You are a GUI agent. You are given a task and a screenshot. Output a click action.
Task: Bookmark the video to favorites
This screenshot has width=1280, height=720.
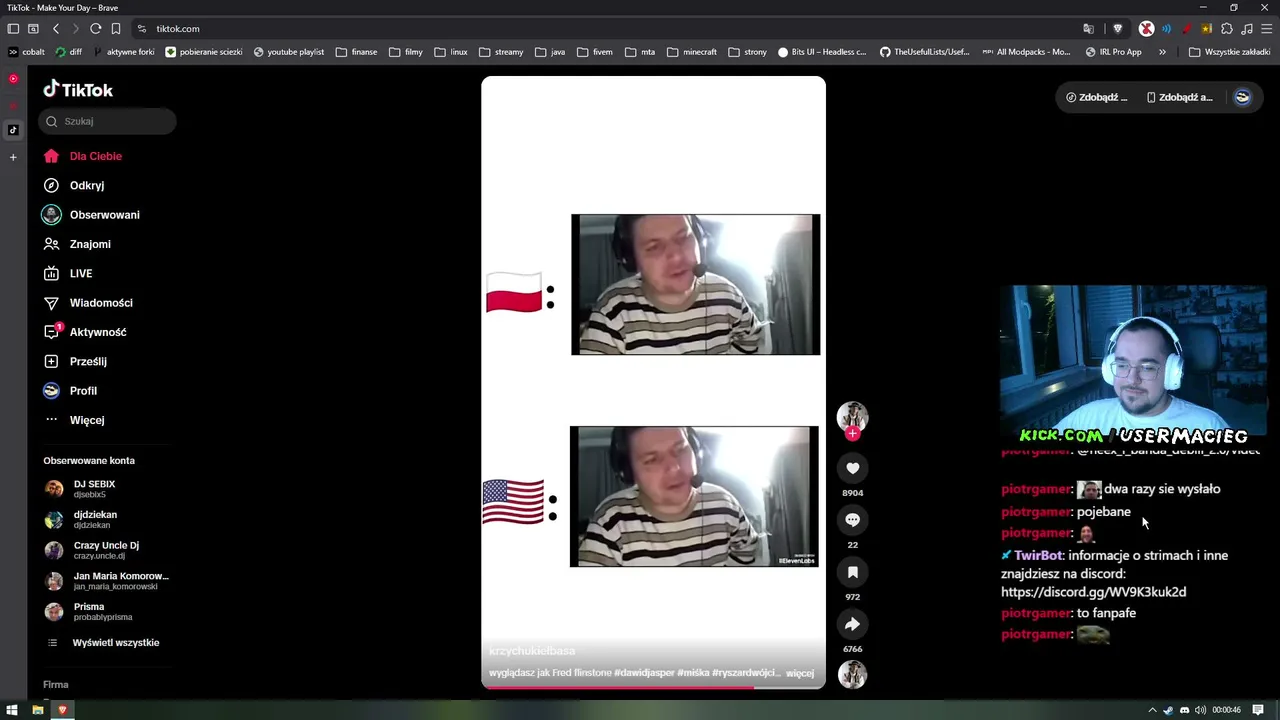(852, 572)
